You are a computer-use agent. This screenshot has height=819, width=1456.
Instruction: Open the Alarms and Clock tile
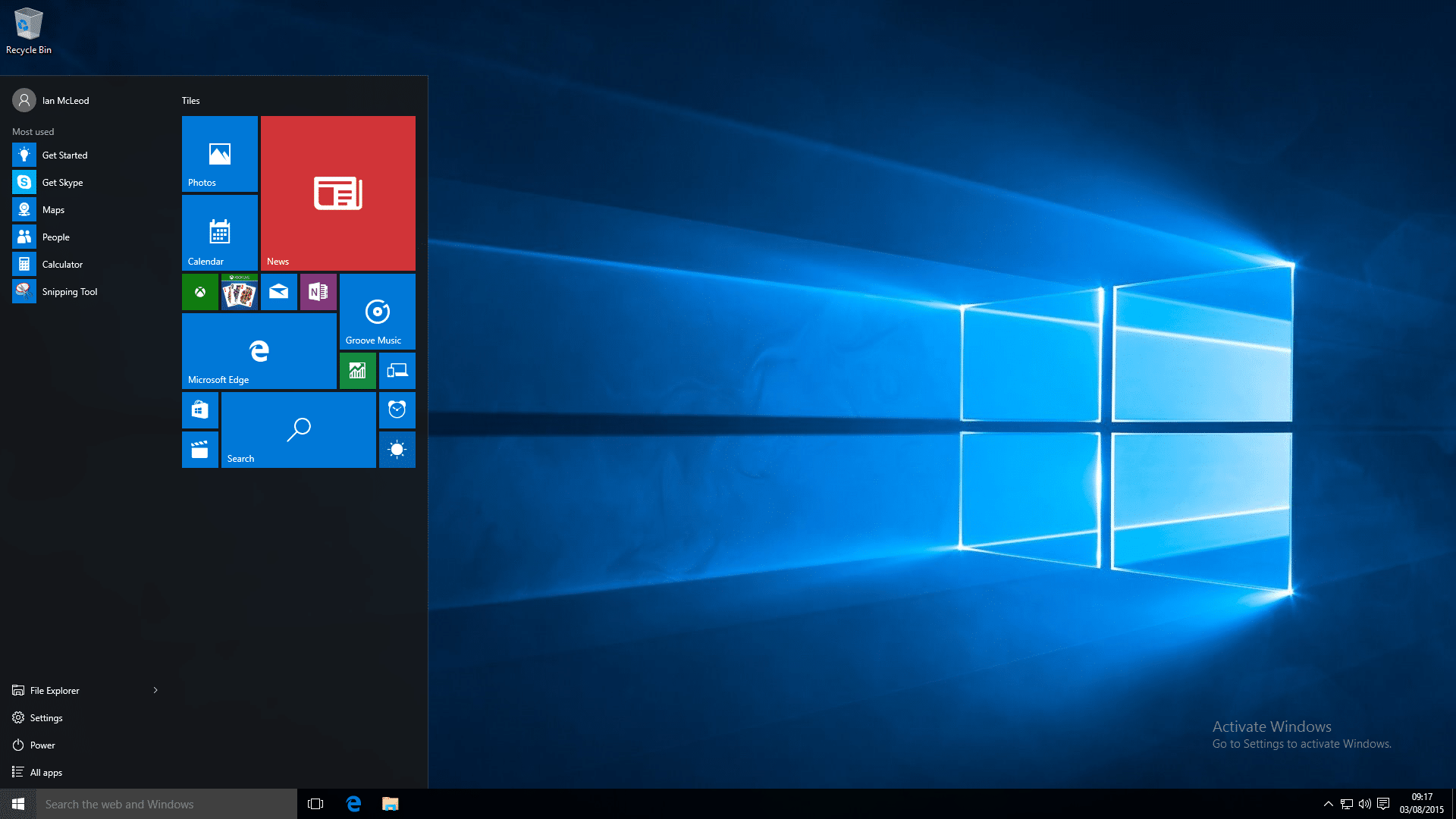click(397, 409)
